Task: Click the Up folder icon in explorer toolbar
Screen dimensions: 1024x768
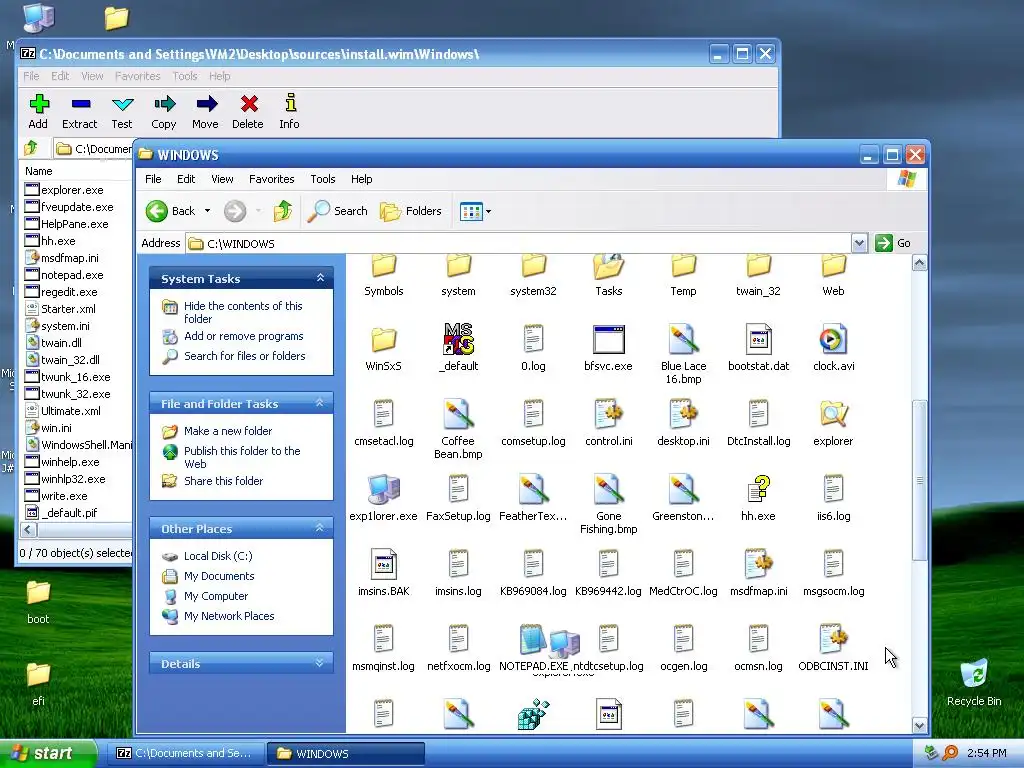Action: pos(283,211)
